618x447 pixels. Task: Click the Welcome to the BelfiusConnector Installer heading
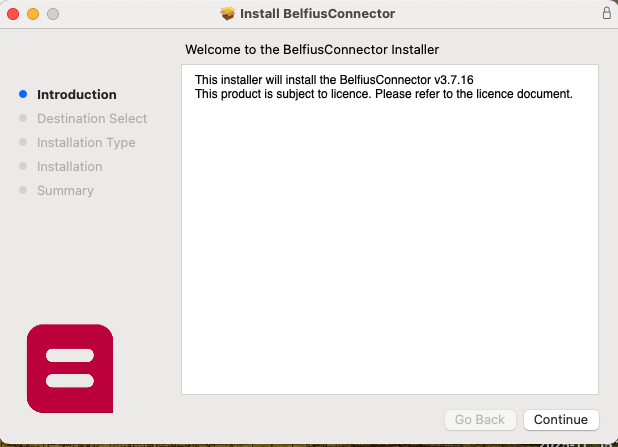pyautogui.click(x=312, y=48)
